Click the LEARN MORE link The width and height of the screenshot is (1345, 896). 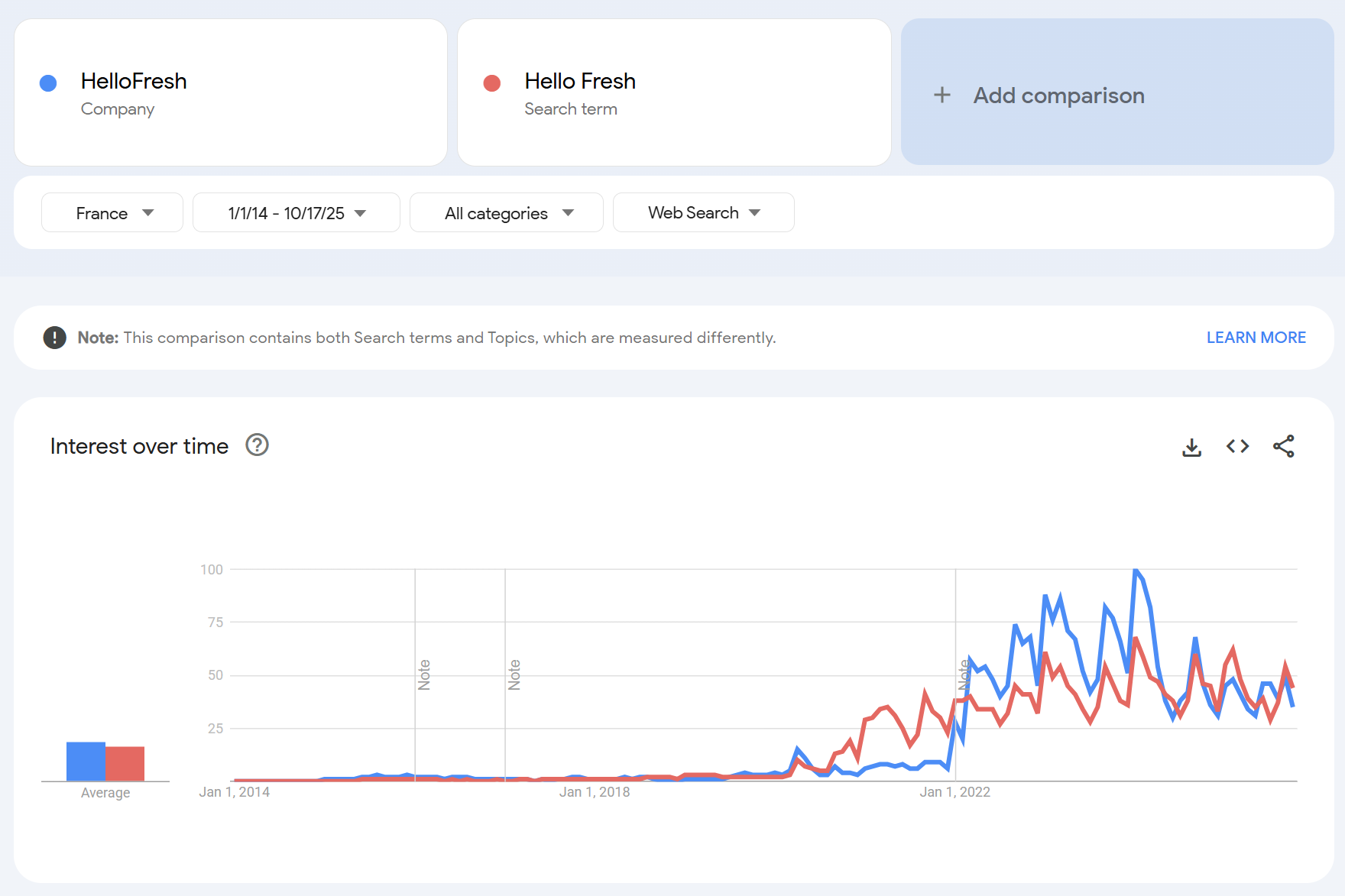pyautogui.click(x=1256, y=338)
